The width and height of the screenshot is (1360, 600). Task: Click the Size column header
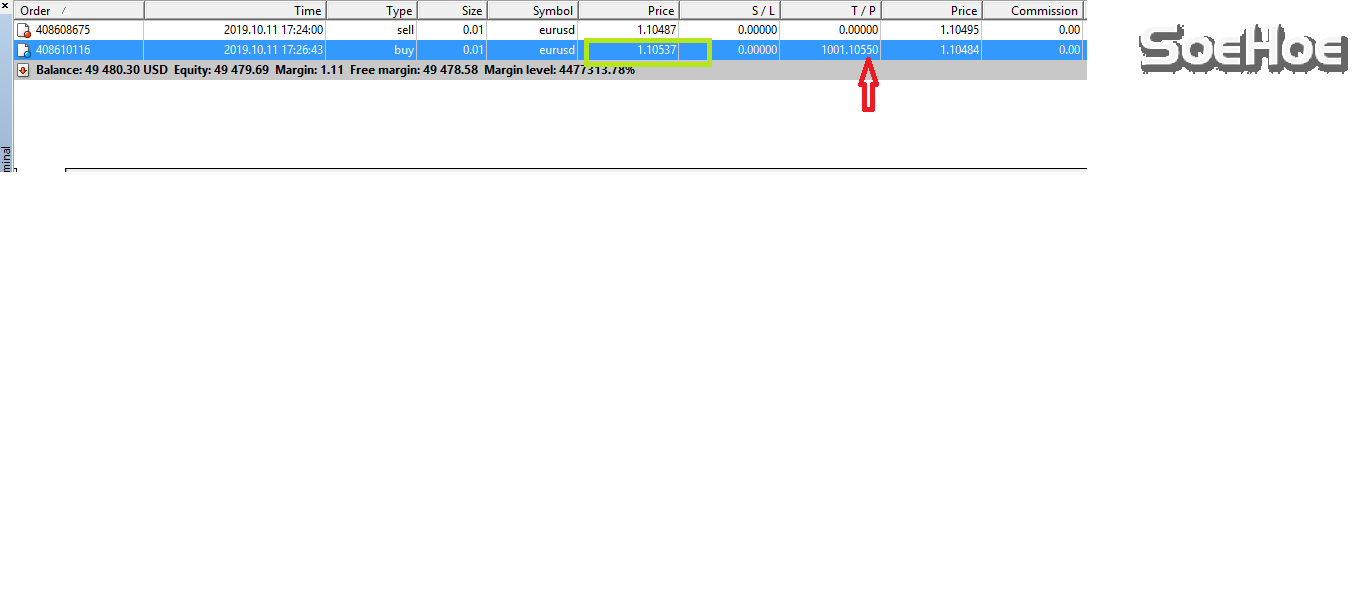pos(471,11)
